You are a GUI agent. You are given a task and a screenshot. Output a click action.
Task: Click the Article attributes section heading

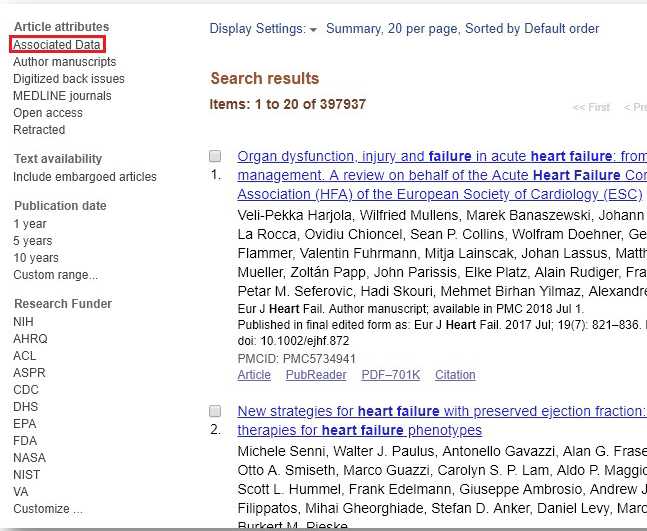(x=62, y=27)
